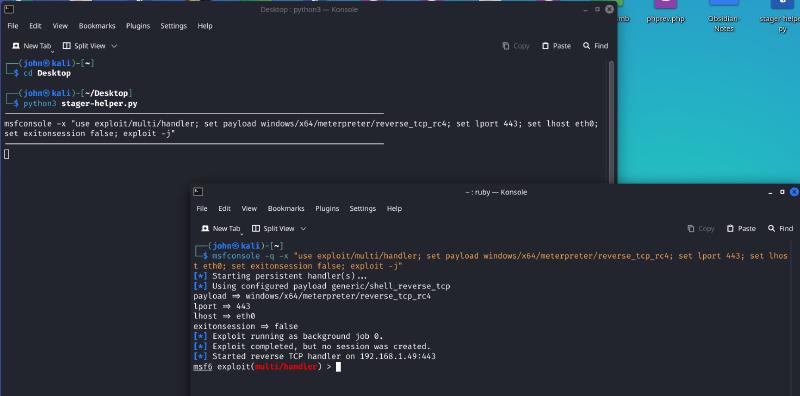Open Help menu in top Konsole window
800x396 pixels.
[x=205, y=26]
